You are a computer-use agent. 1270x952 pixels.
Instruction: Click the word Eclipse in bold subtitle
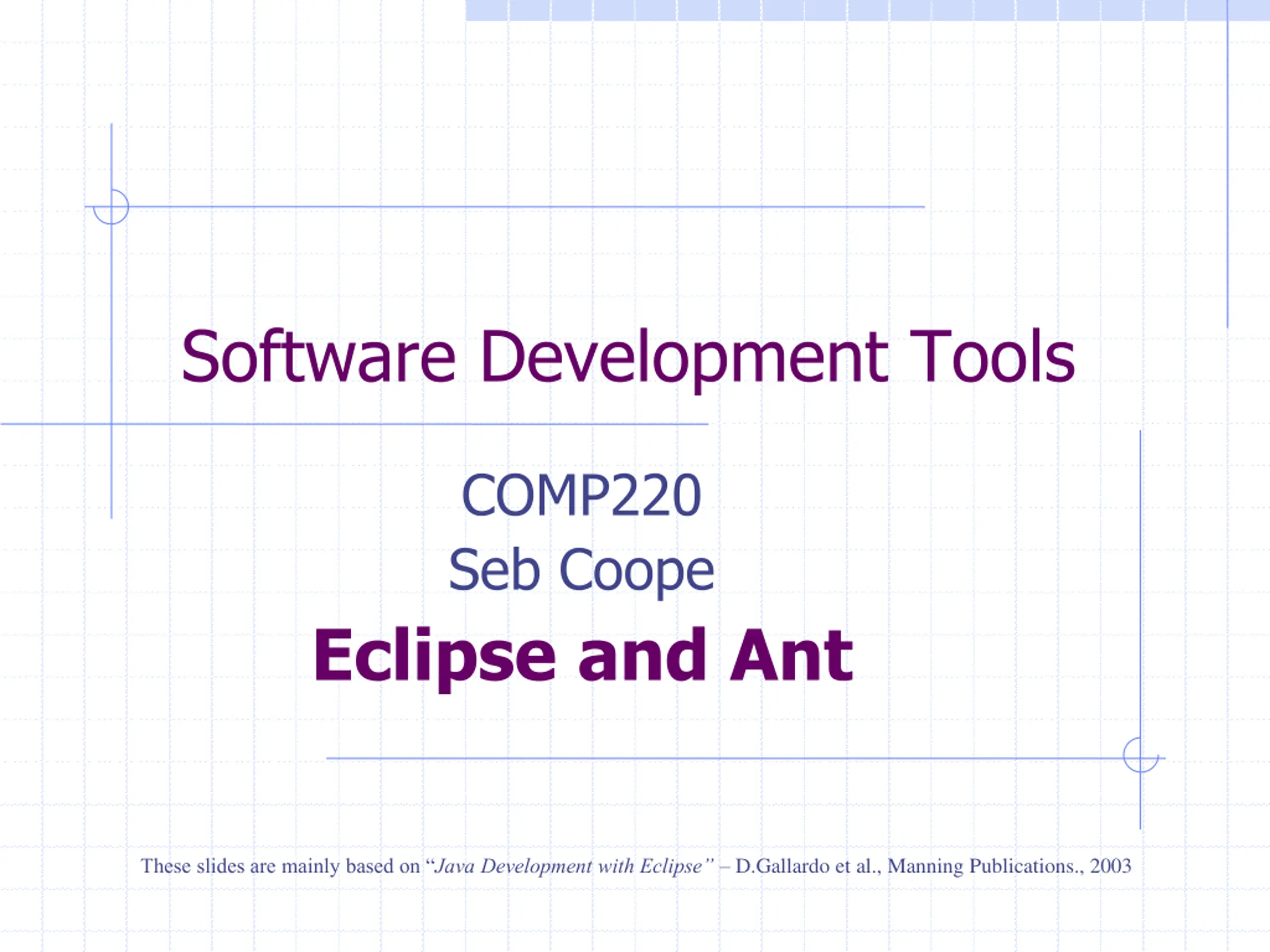pos(435,657)
